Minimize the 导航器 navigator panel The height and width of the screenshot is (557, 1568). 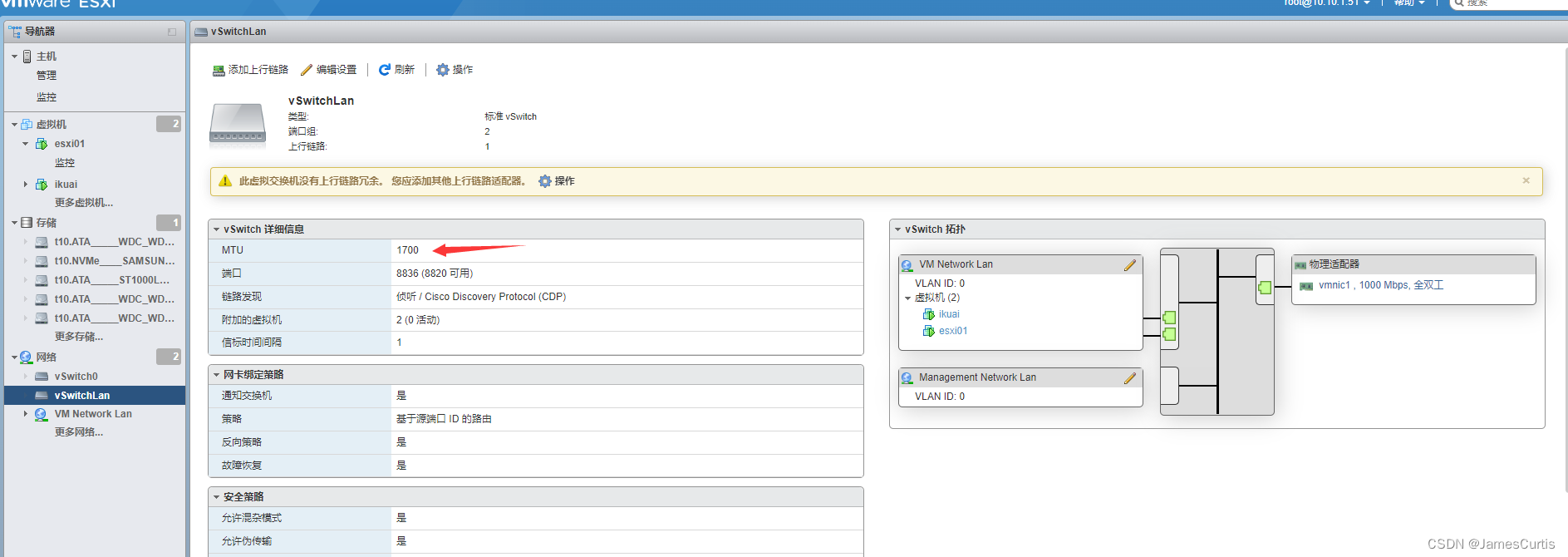[x=172, y=32]
